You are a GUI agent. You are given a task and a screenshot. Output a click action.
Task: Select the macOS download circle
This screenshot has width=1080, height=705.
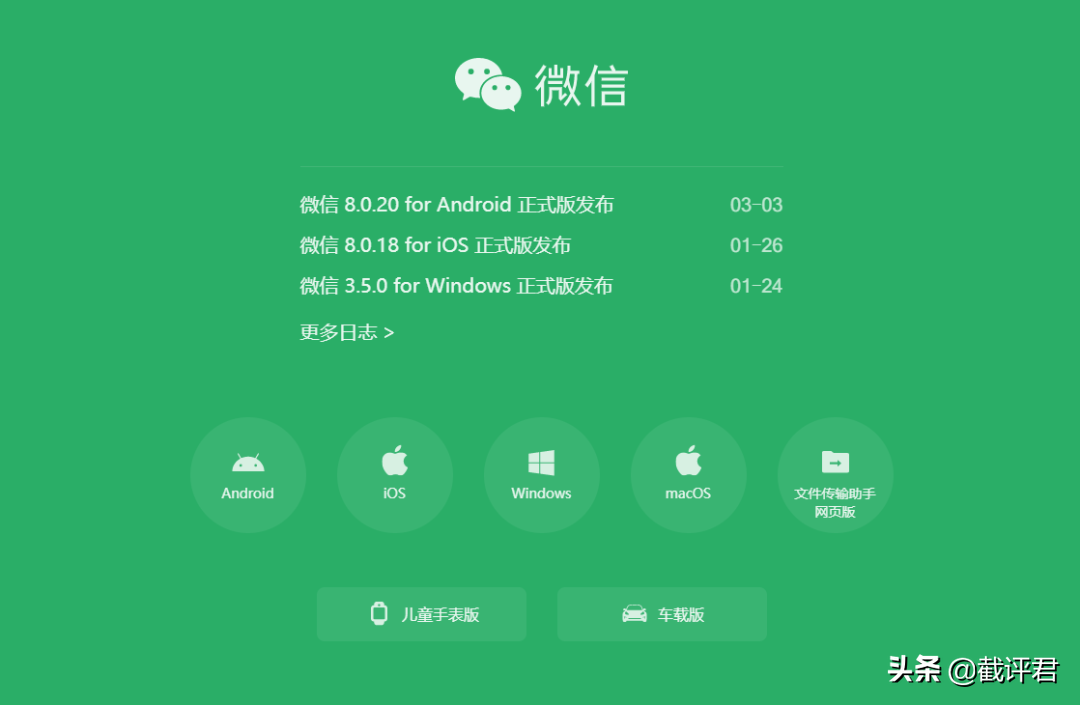[x=688, y=475]
